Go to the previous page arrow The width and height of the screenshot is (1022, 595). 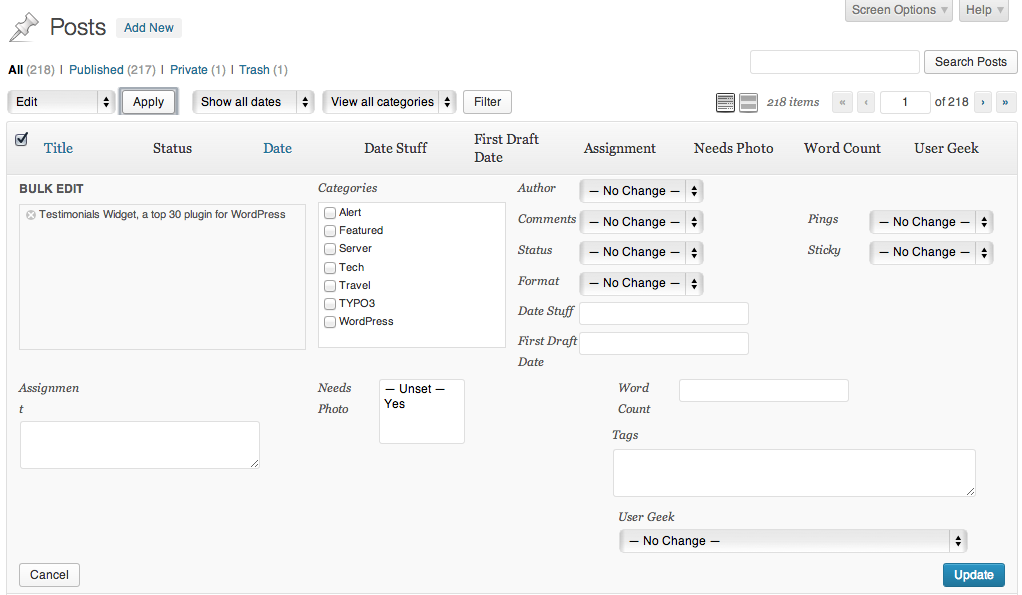[866, 102]
